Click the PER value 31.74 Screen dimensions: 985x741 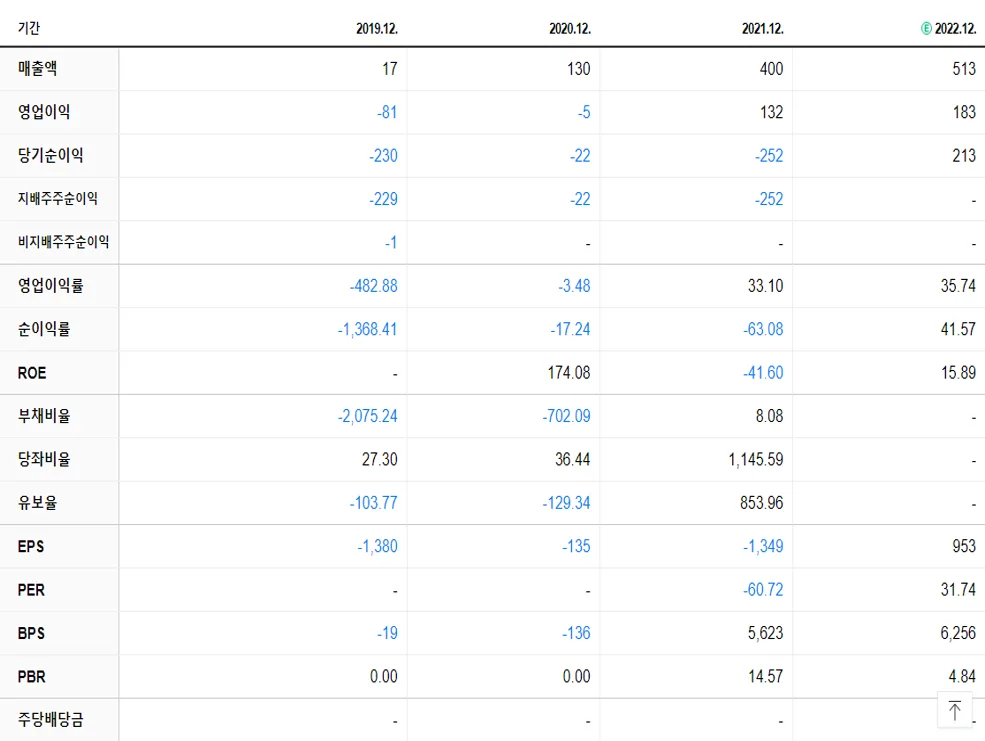[958, 590]
